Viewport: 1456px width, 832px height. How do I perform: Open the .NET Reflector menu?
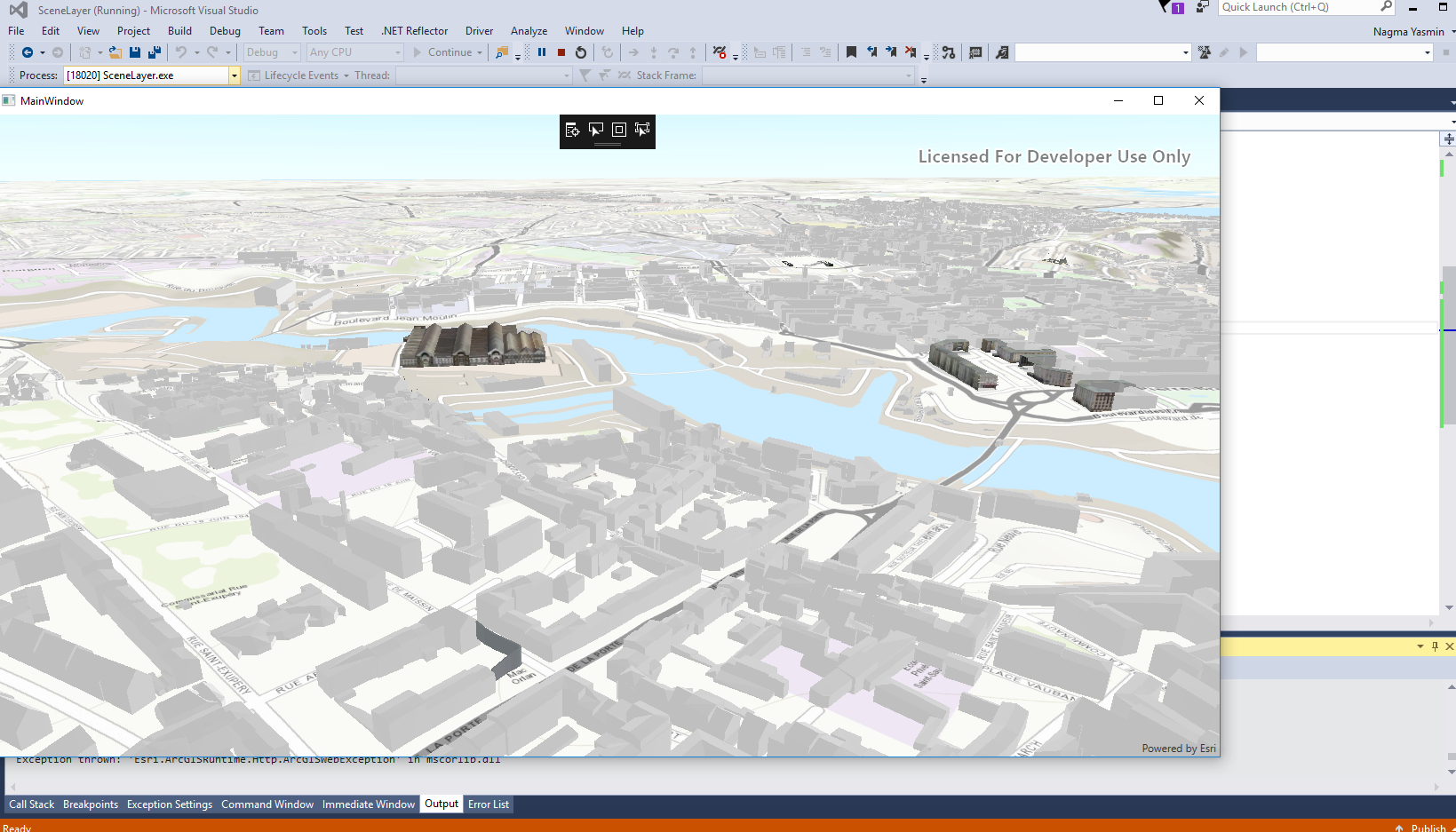tap(414, 30)
